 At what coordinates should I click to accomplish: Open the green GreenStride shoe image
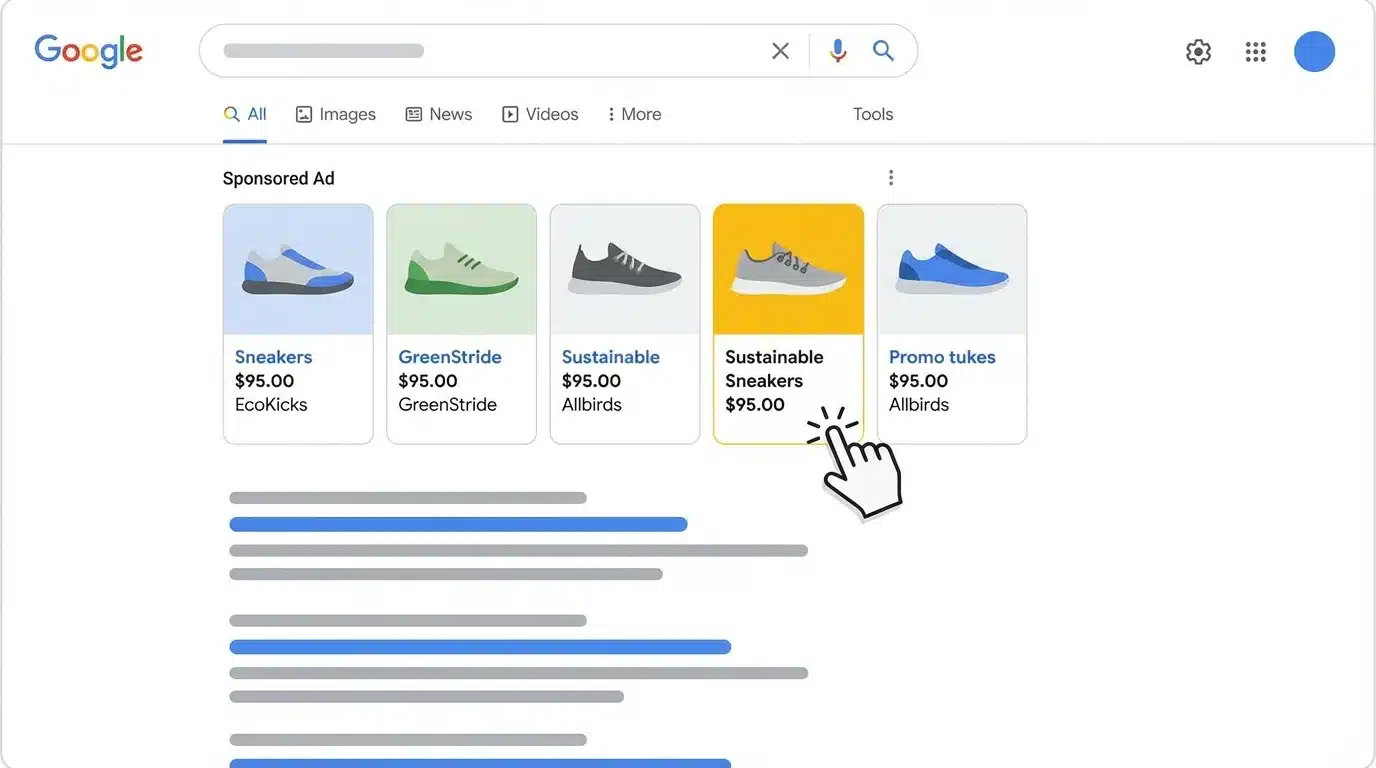(461, 270)
